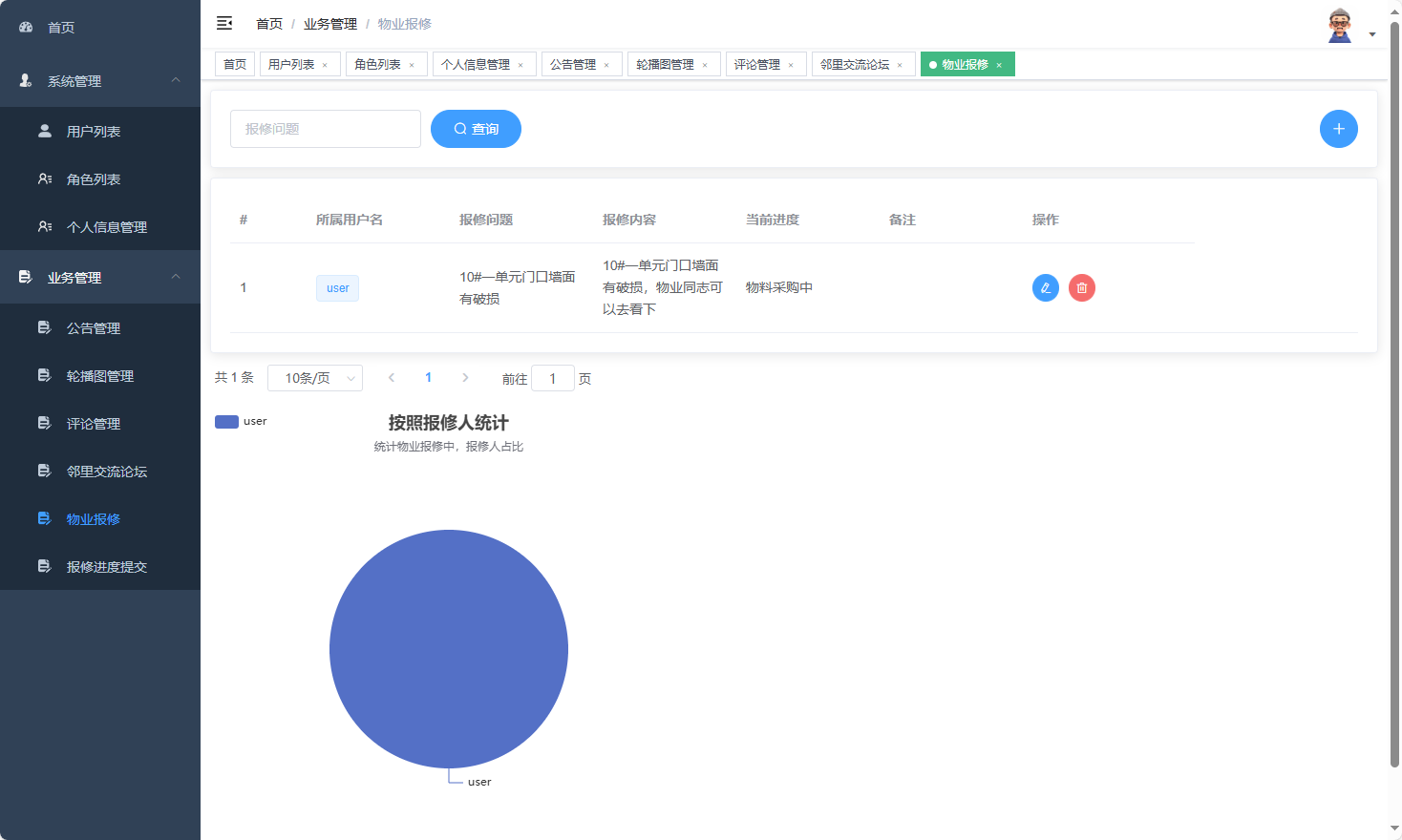Click 查询 to search repair issues
1402x840 pixels.
tap(476, 128)
